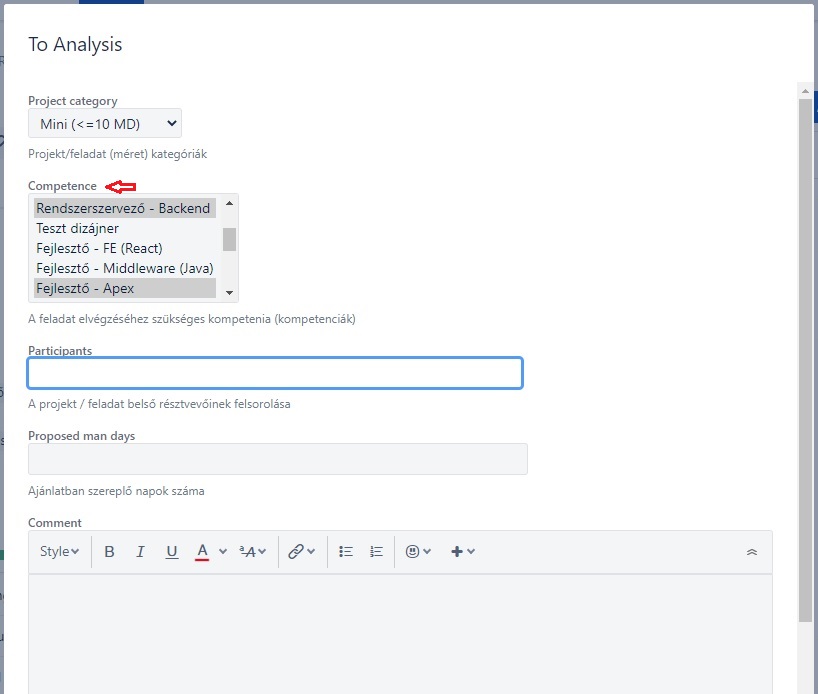Screen dimensions: 818x694
Task: Click the Proposed man days field
Action: tap(275, 458)
